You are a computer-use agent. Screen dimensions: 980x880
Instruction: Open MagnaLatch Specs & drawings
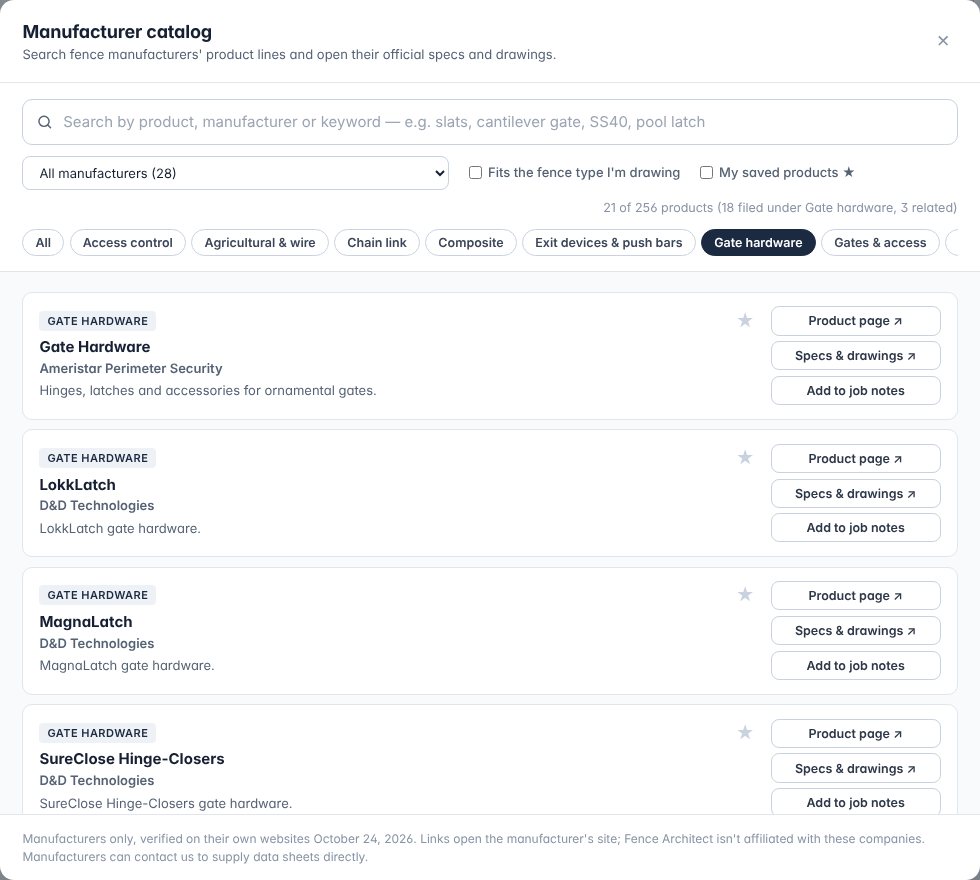pyautogui.click(x=856, y=631)
